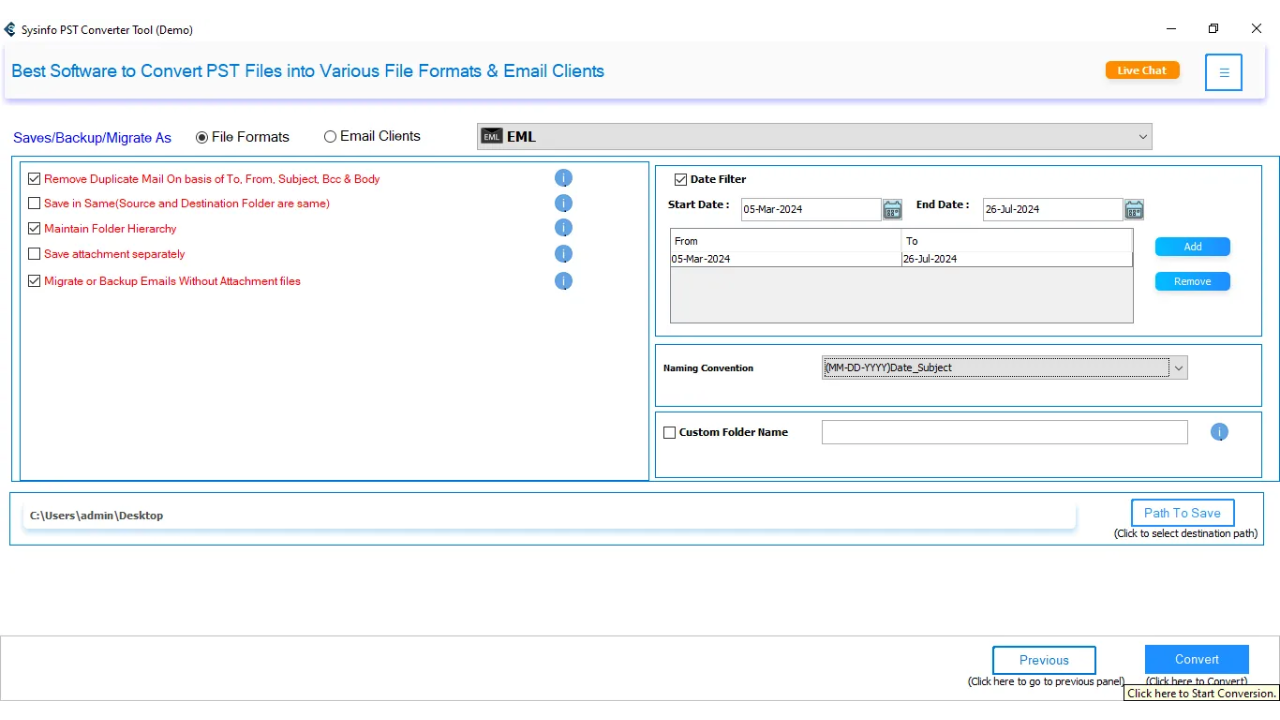Enable Save attachment separately
1280x720 pixels.
click(x=34, y=254)
